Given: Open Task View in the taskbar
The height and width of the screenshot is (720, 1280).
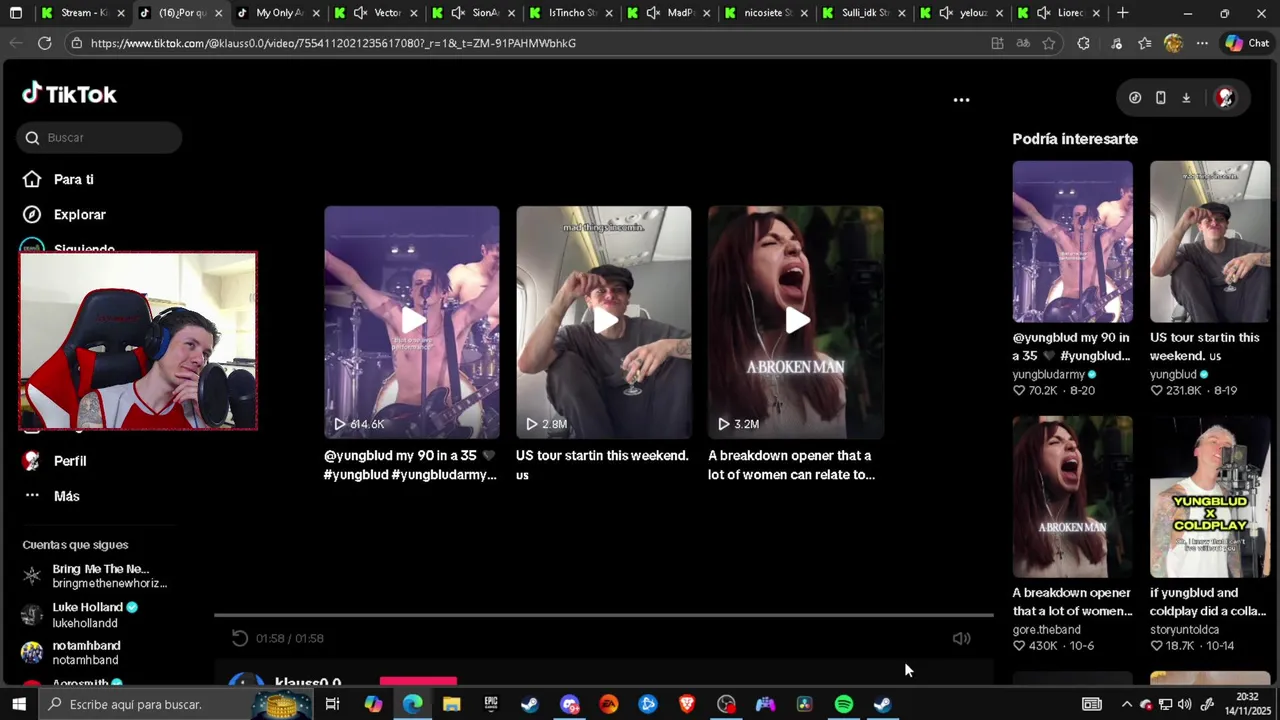Looking at the screenshot, I should 332,704.
